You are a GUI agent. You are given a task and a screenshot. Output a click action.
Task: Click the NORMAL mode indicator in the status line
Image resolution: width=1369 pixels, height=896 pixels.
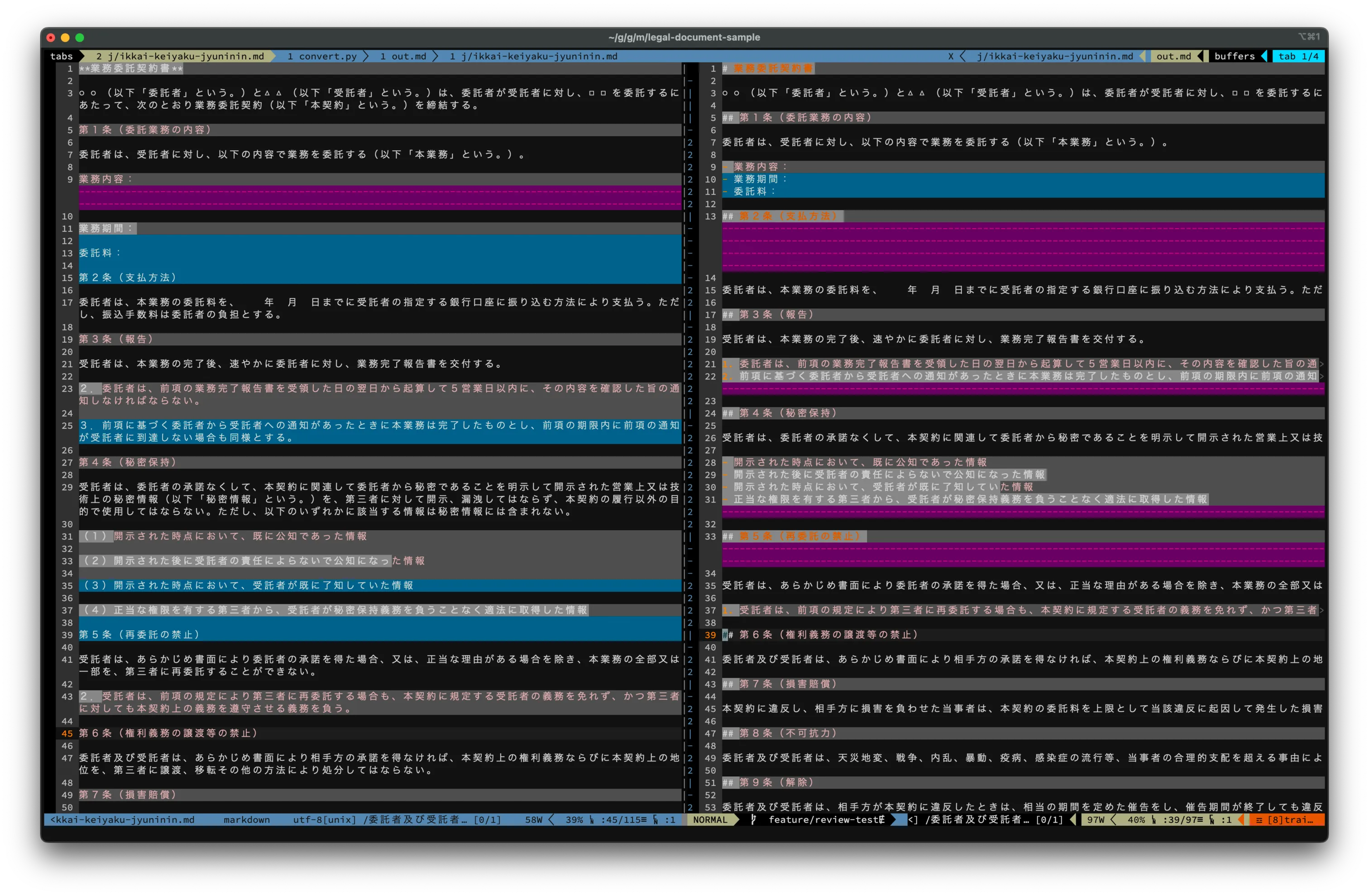tap(710, 819)
